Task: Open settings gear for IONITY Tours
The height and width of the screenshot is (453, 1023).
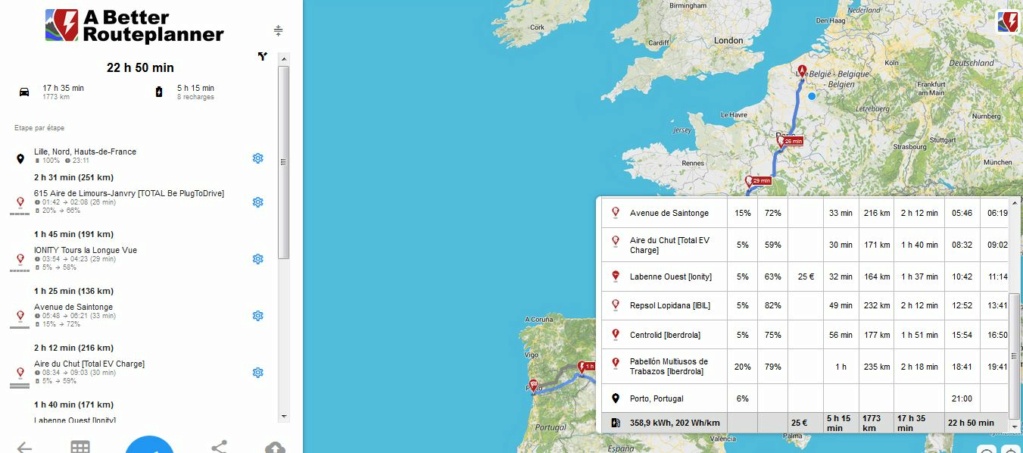Action: click(258, 259)
